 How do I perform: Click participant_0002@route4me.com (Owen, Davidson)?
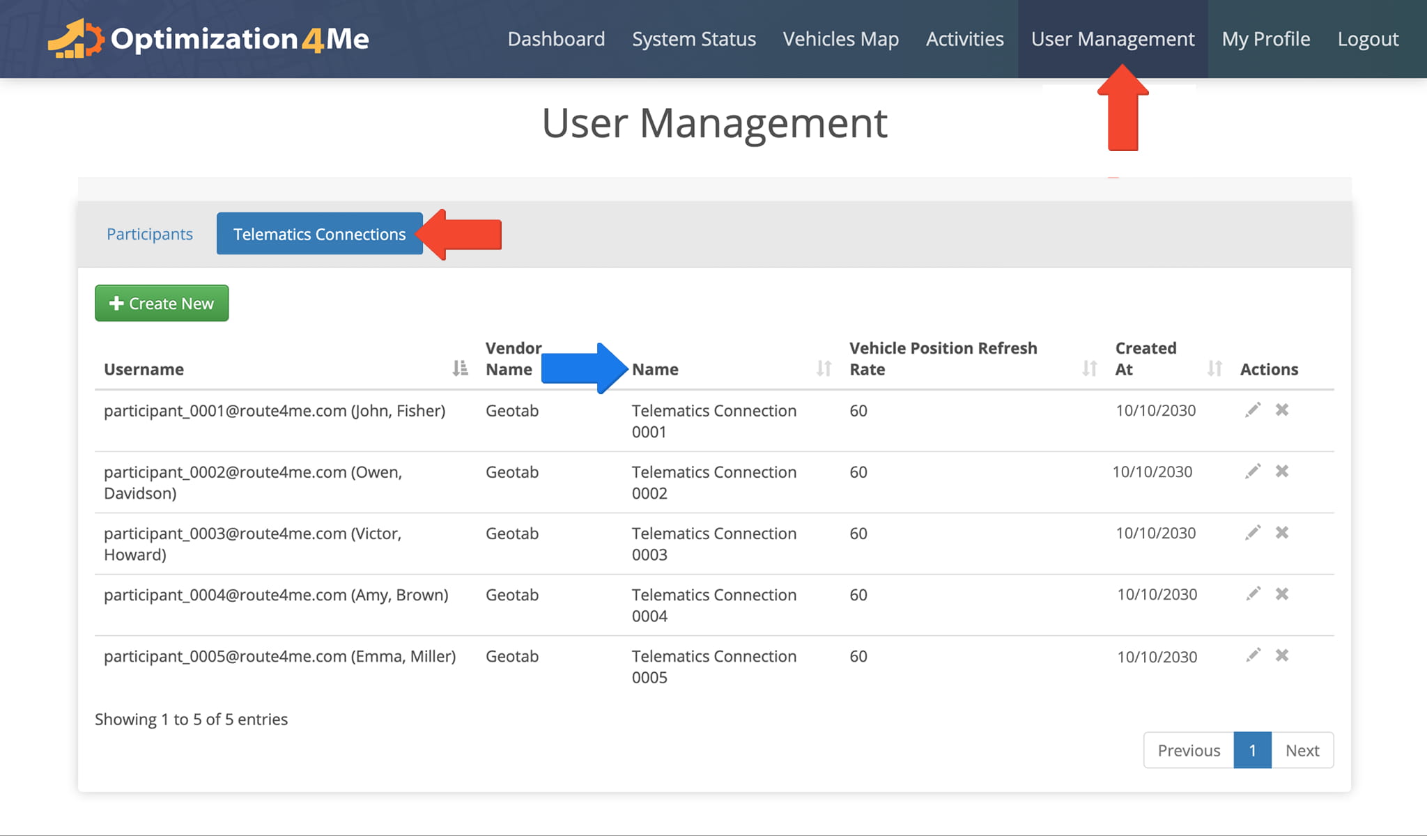tap(253, 483)
